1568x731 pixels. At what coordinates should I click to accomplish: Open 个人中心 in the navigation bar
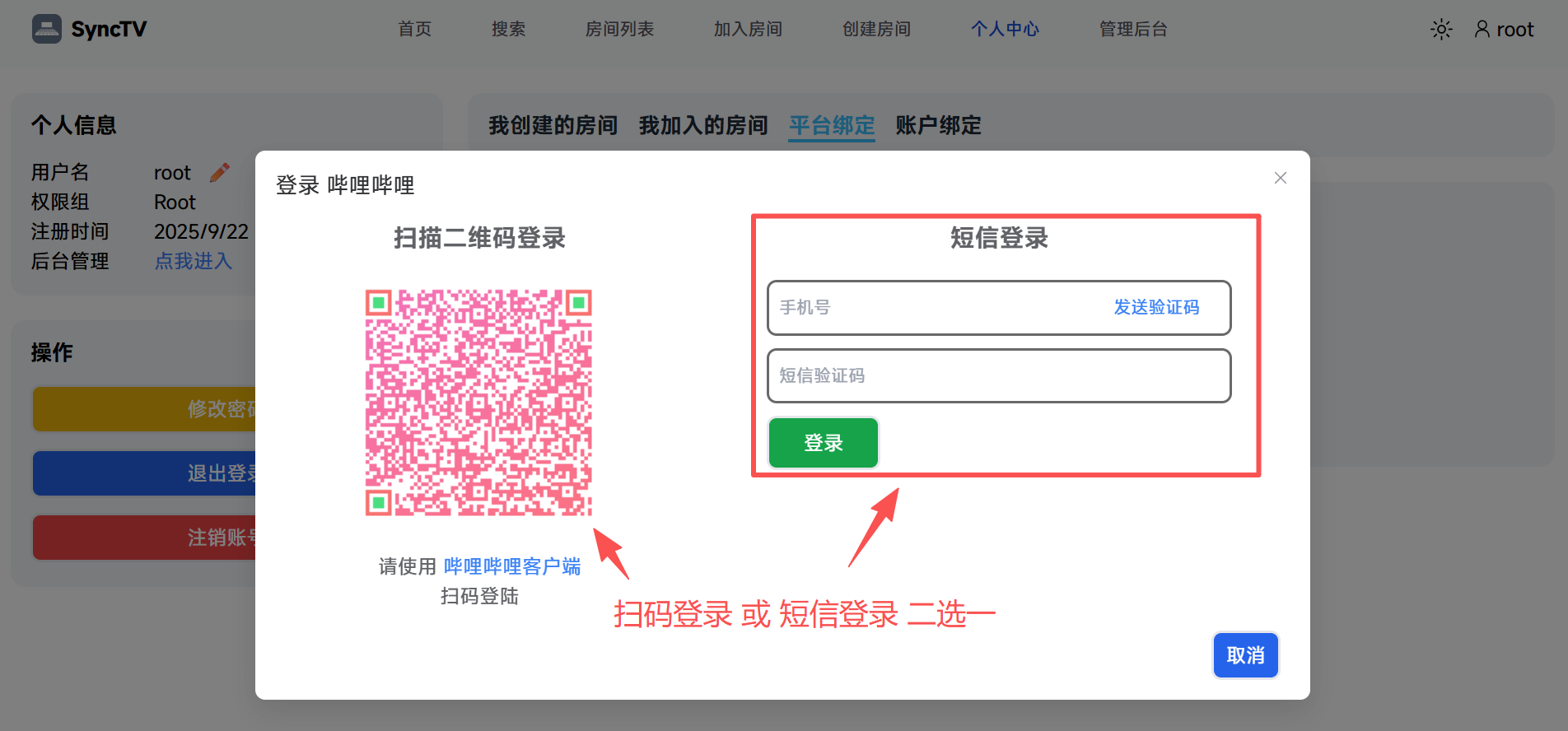click(x=1005, y=29)
